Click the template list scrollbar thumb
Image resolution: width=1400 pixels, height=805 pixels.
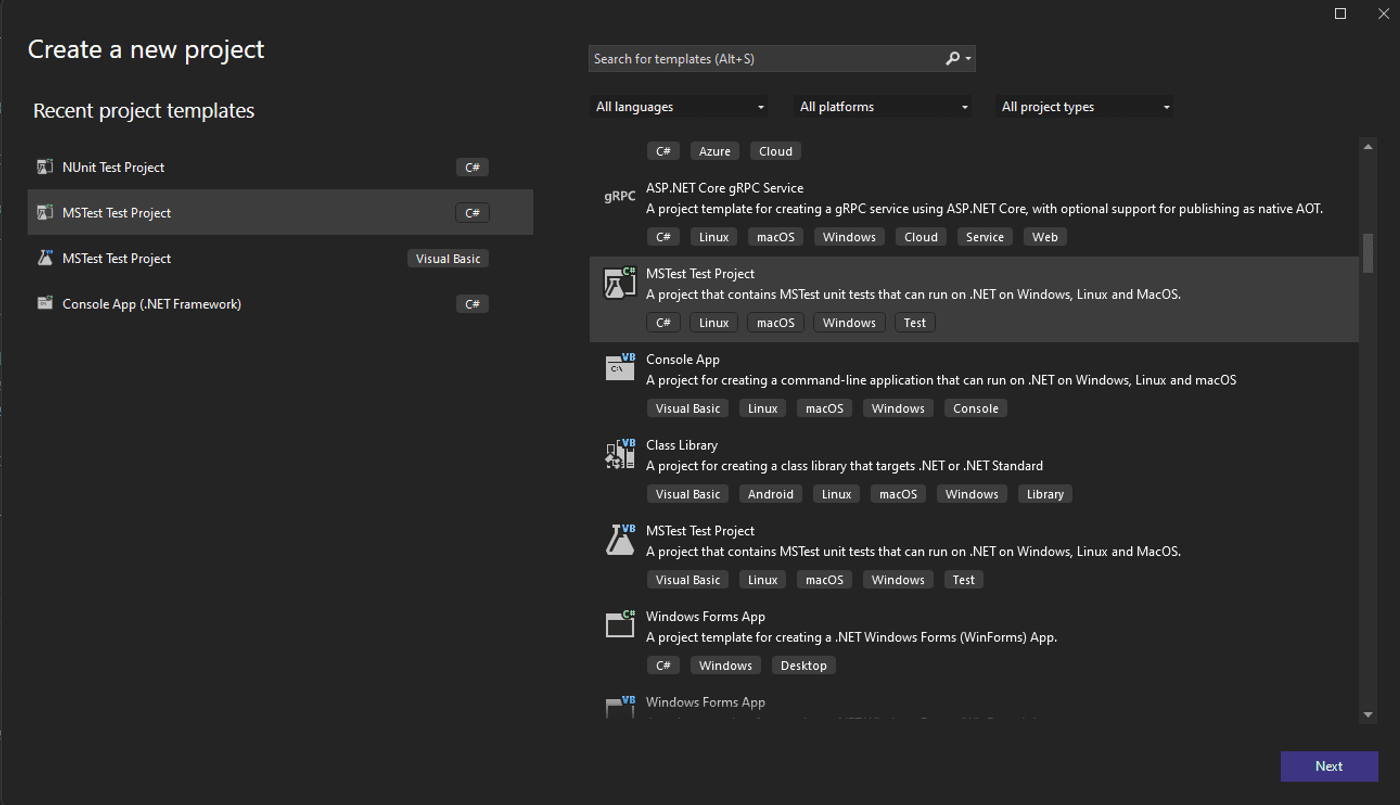pyautogui.click(x=1368, y=253)
